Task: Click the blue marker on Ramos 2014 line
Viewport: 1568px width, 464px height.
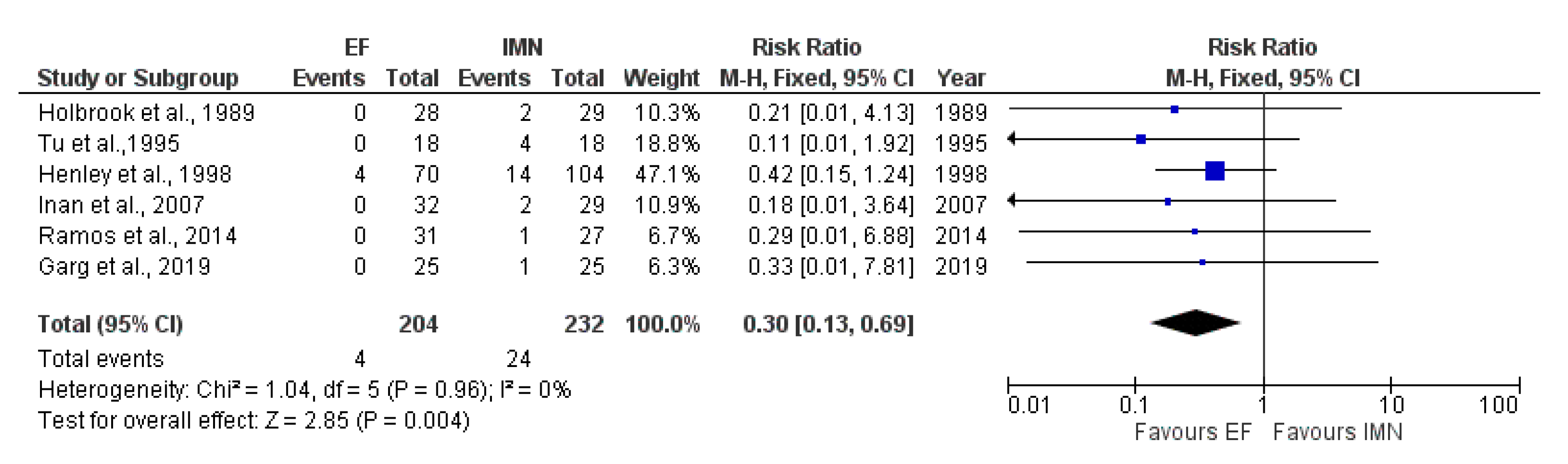Action: click(1195, 232)
